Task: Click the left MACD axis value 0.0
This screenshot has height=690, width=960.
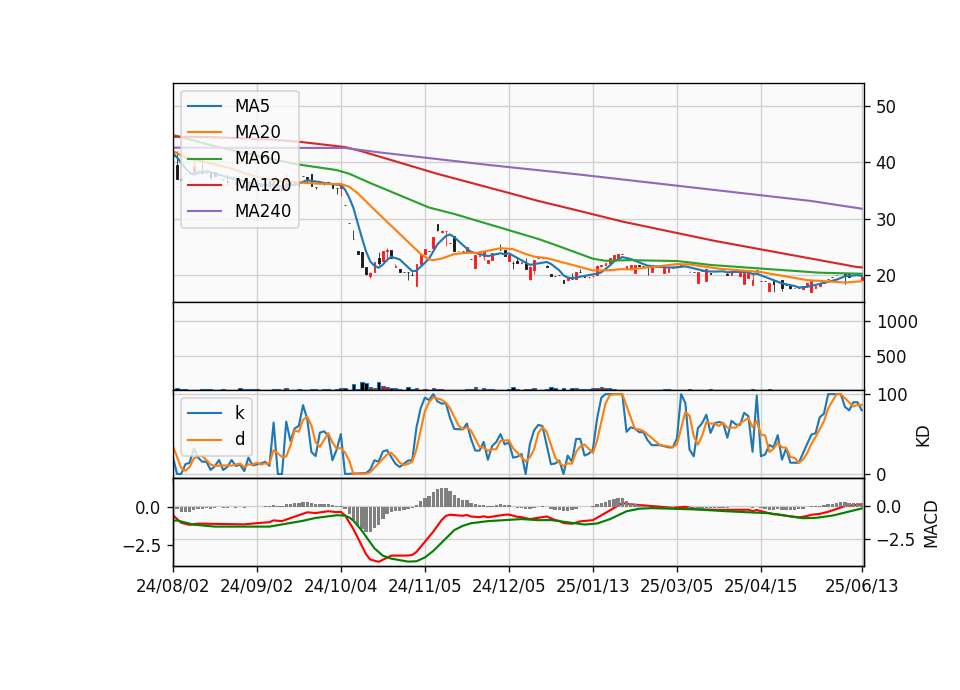Action: (148, 508)
